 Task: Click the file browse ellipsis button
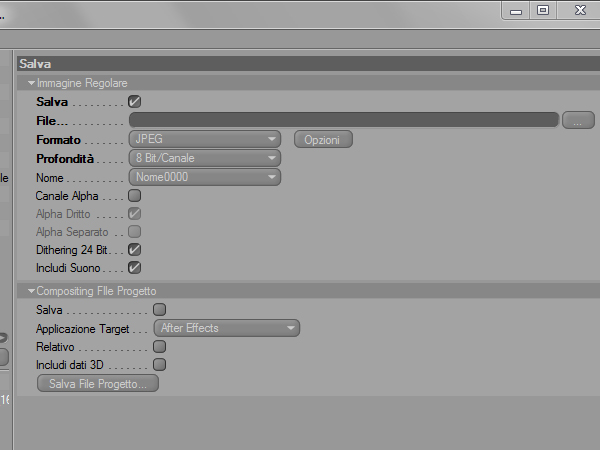[578, 121]
